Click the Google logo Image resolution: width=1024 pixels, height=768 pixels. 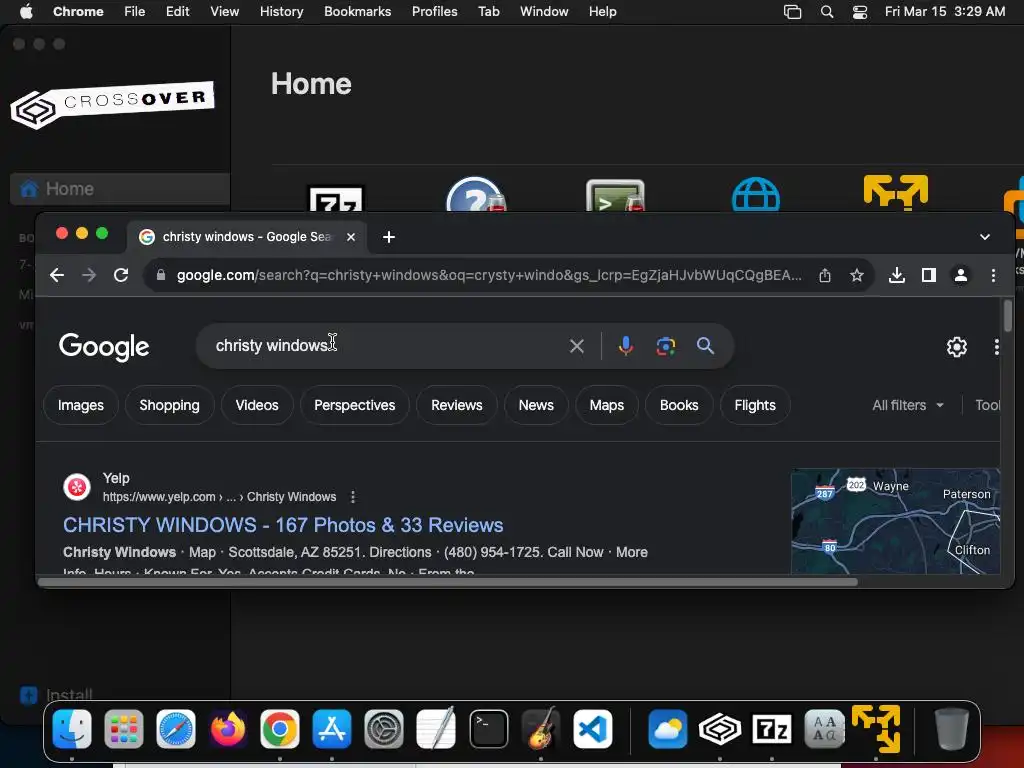pos(104,347)
